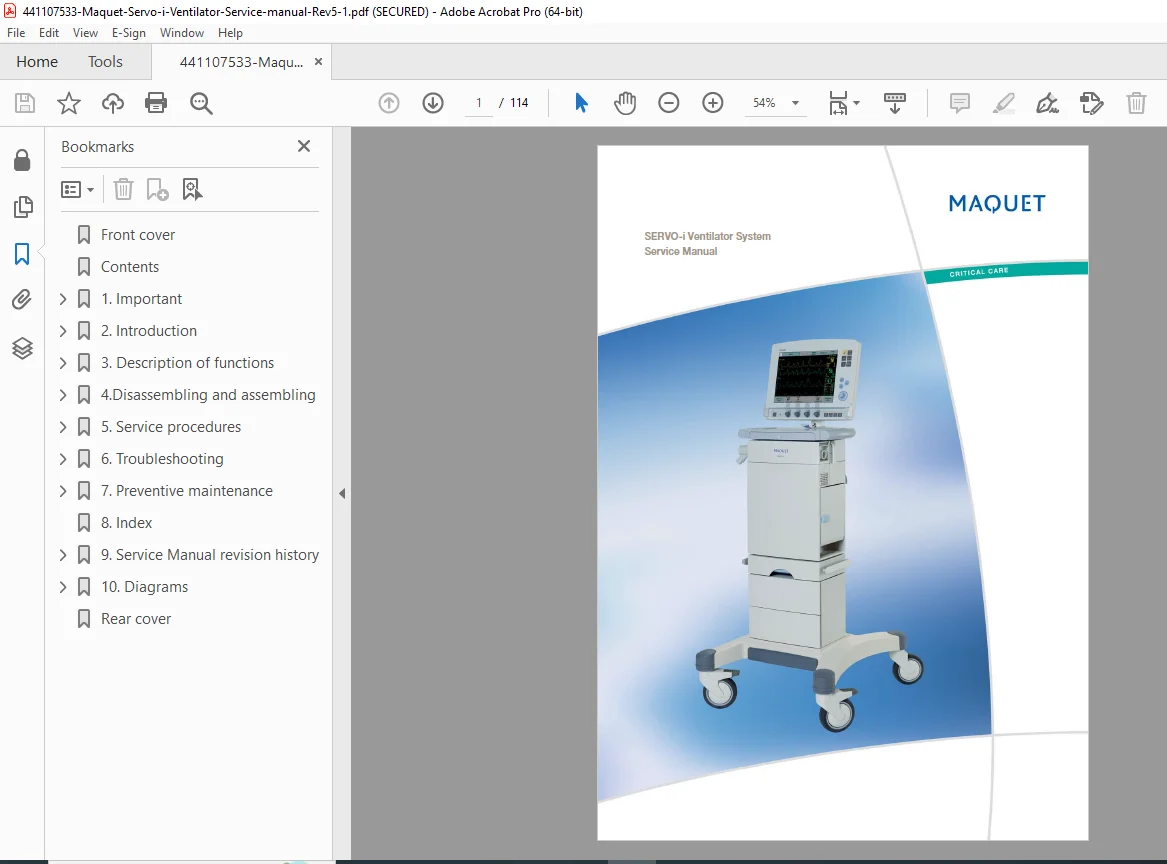This screenshot has height=864, width=1167.
Task: Expand the 10. Diagrams bookmark
Action: pyautogui.click(x=63, y=587)
